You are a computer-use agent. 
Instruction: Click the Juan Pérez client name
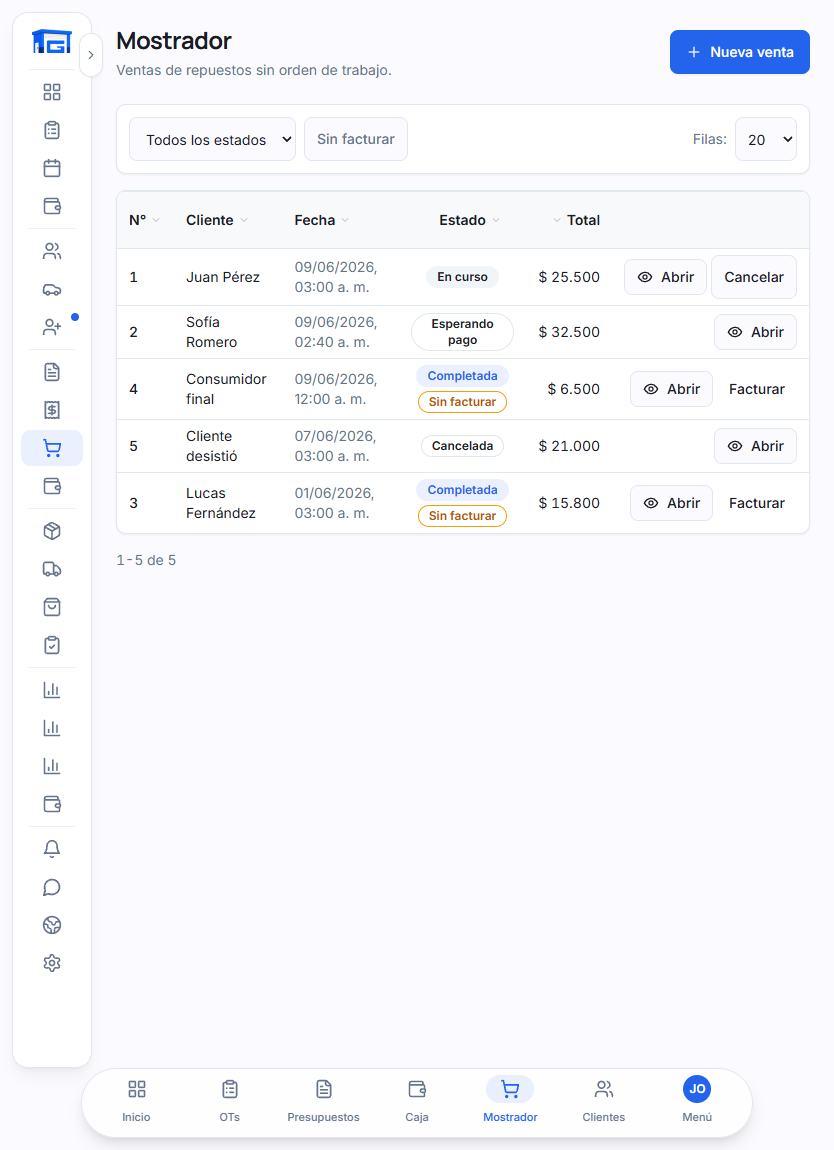click(x=223, y=277)
